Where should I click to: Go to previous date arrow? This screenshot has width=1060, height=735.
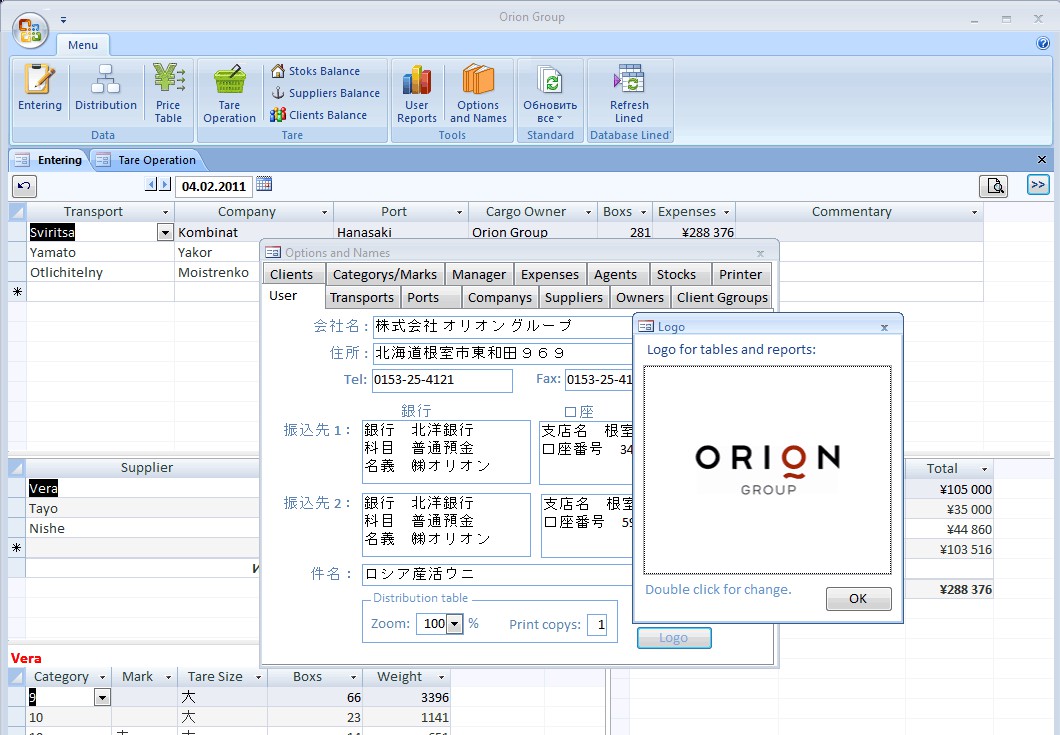tap(151, 184)
